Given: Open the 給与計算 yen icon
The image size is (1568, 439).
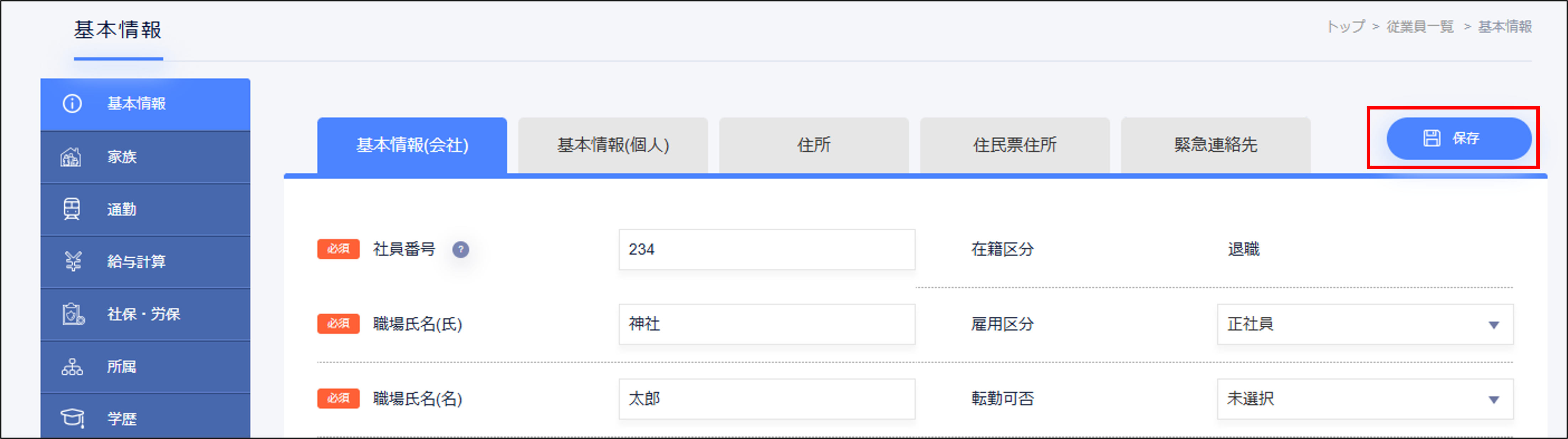Looking at the screenshot, I should click(73, 262).
